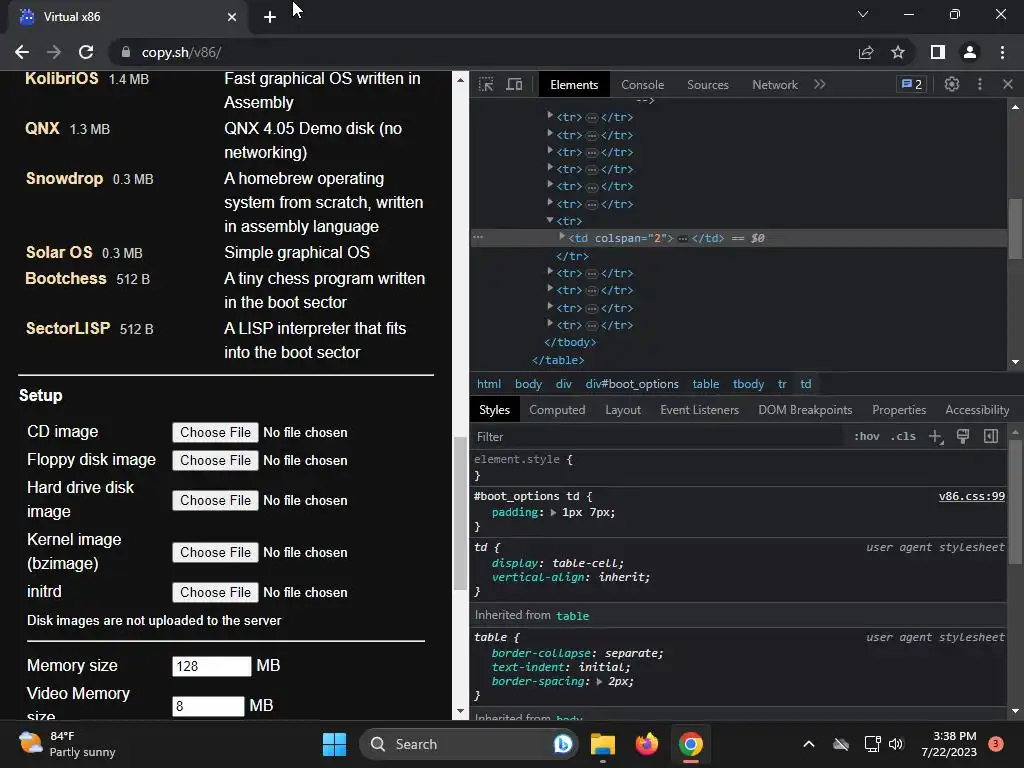The width and height of the screenshot is (1024, 768).
Task: Toggle the device toolbar icon in DevTools
Action: tap(515, 84)
